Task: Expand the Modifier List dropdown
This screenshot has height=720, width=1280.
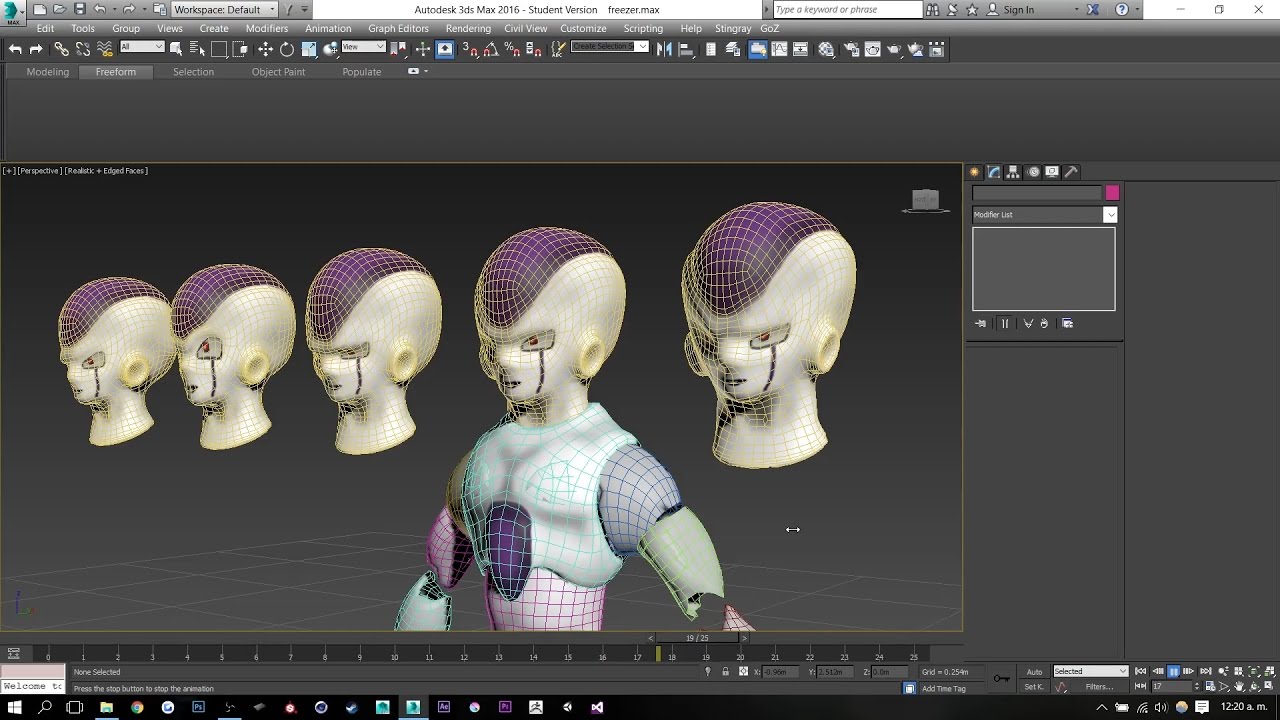Action: pos(1044,215)
